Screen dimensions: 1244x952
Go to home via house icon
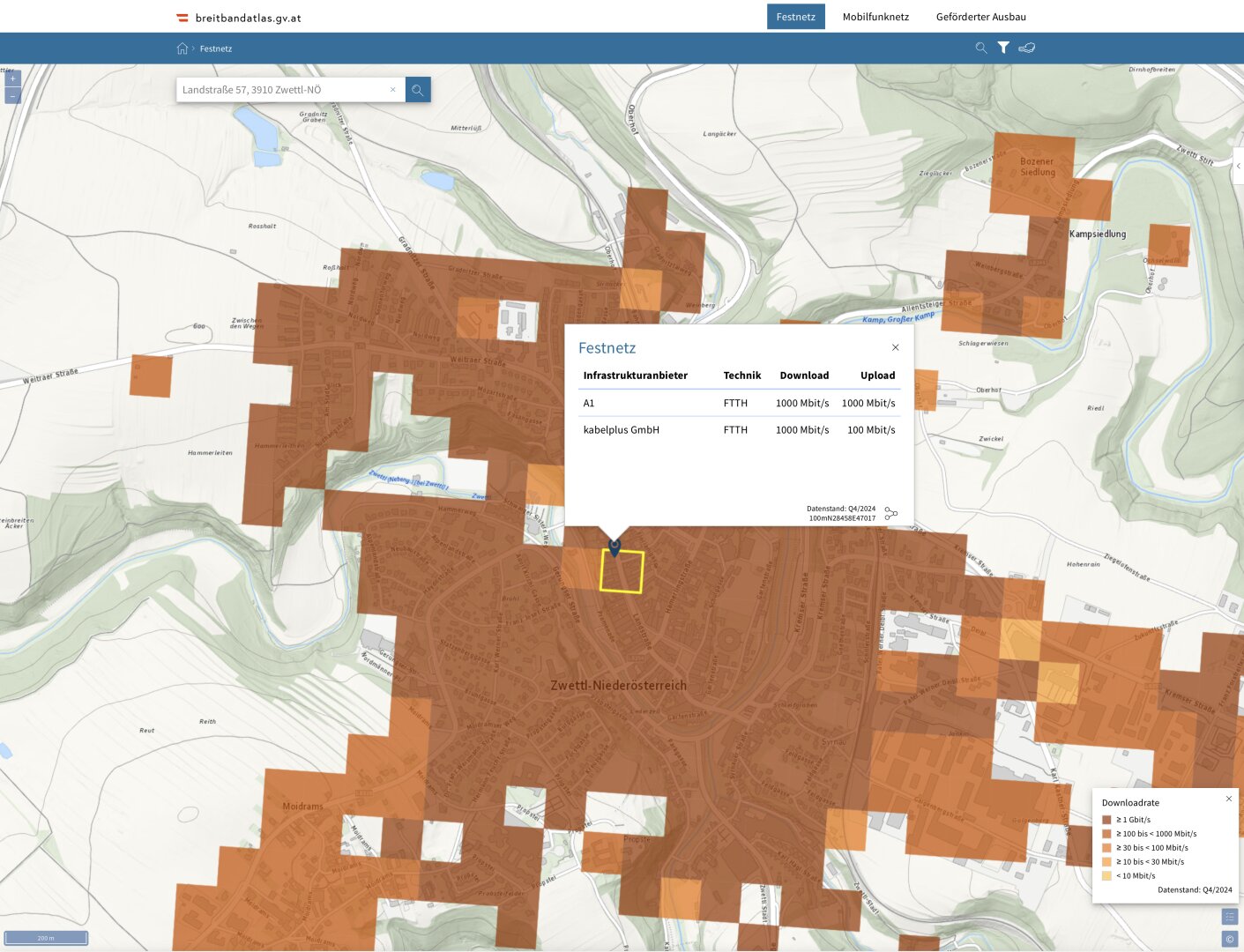[x=183, y=48]
